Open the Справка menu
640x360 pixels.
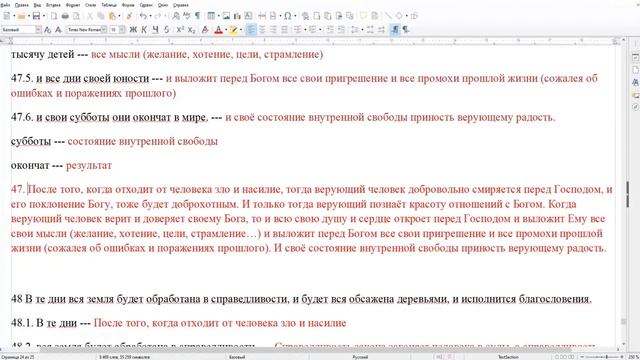181,5
